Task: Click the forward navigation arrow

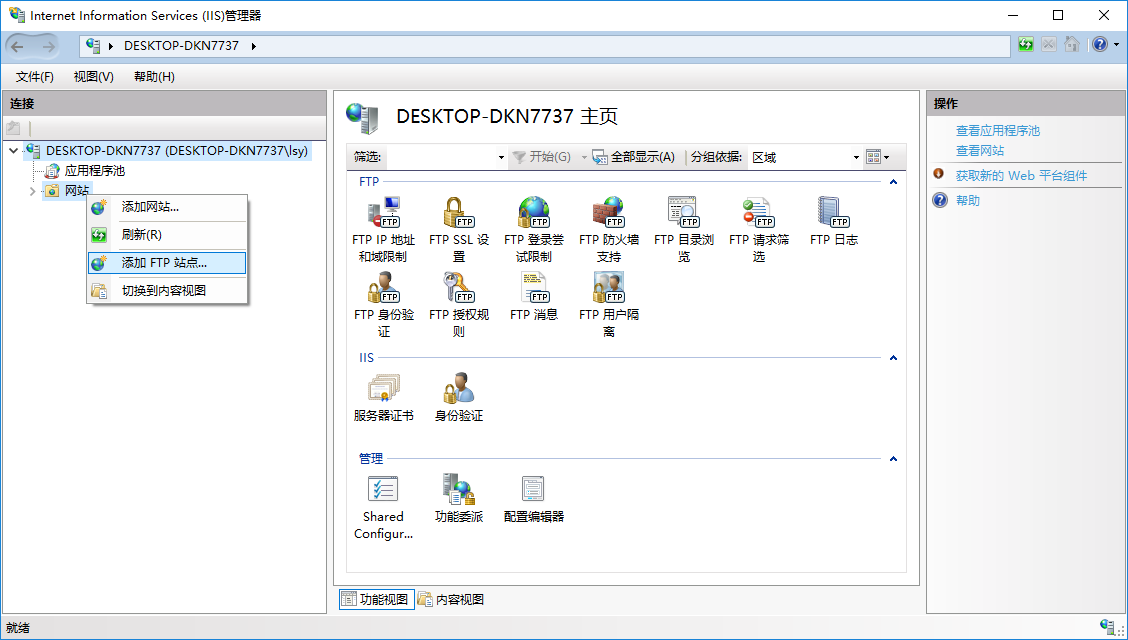Action: [48, 47]
